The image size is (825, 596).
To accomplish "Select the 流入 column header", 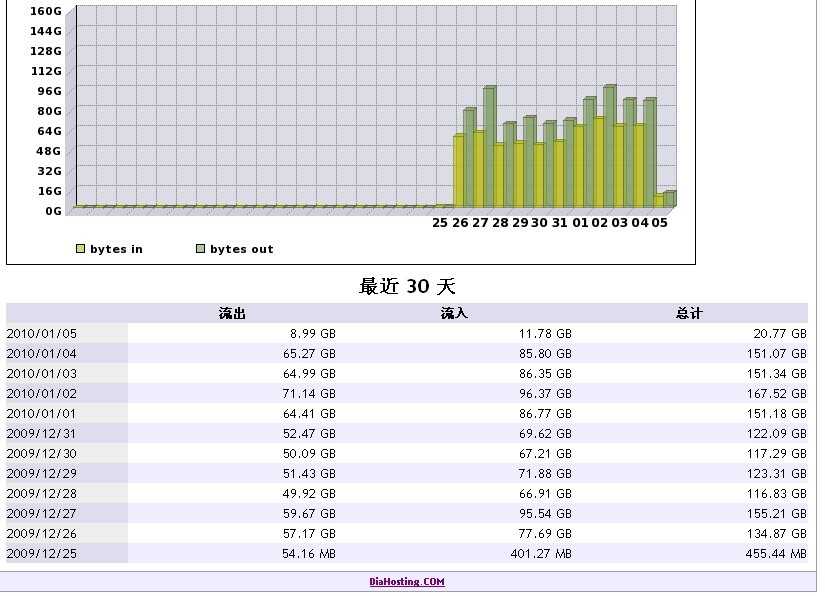I will point(459,312).
